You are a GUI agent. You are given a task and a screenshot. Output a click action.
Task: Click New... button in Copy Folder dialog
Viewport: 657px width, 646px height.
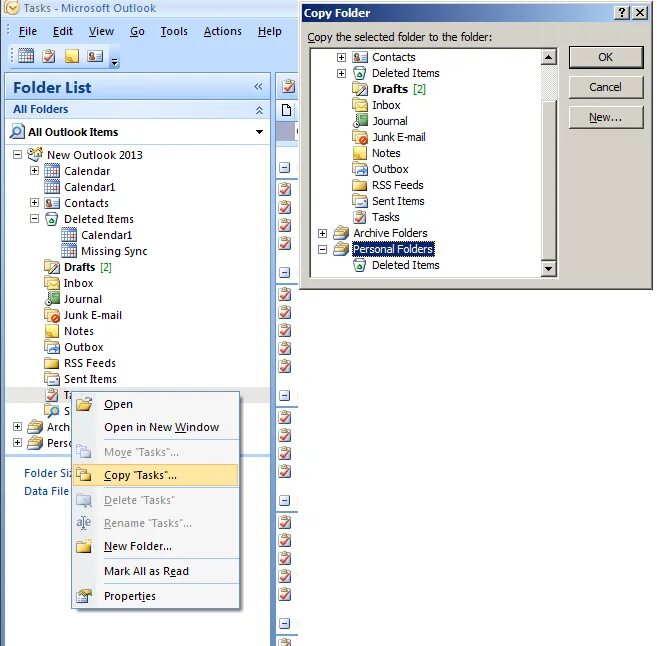605,117
